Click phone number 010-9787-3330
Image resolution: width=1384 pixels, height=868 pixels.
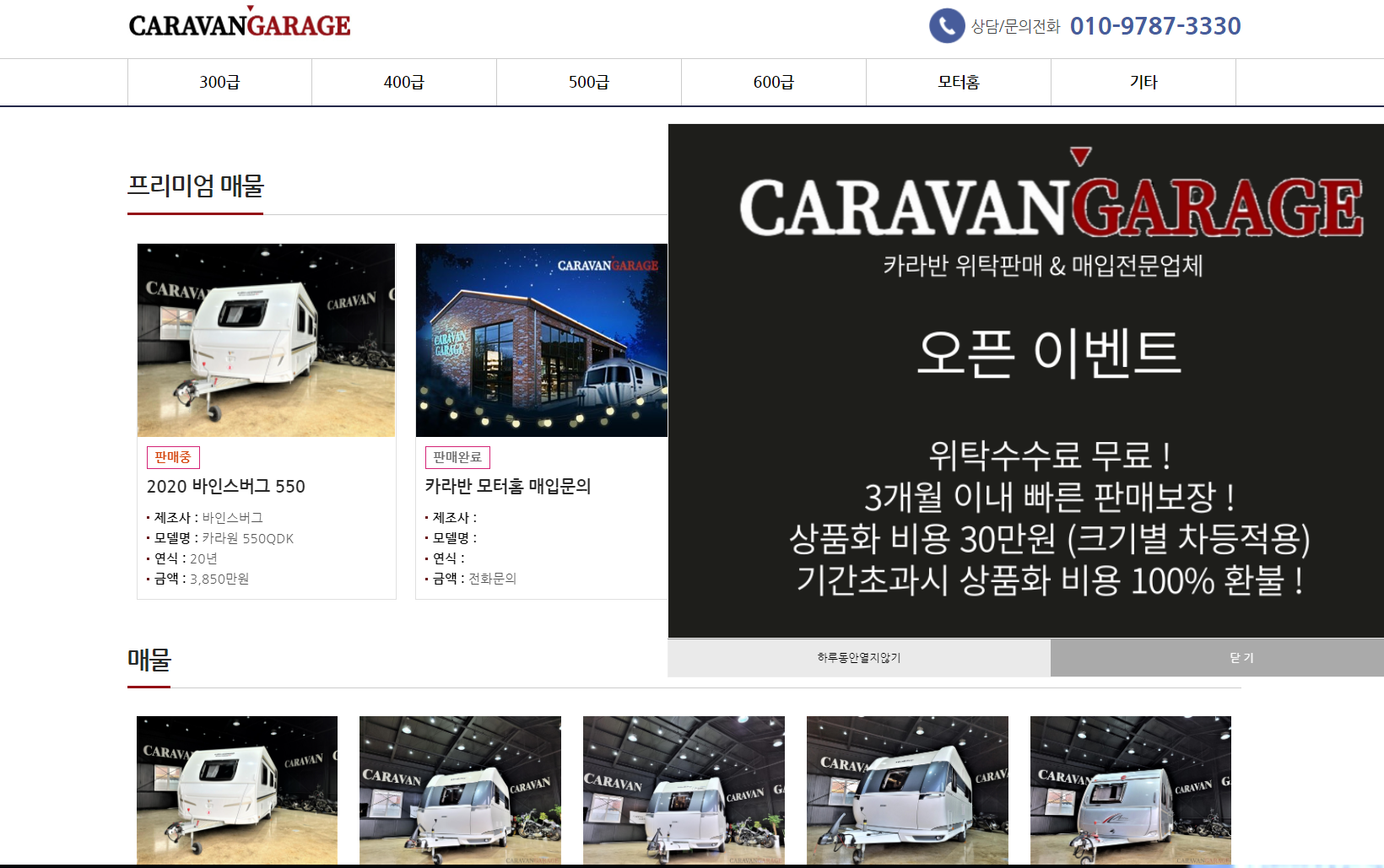click(x=1155, y=26)
